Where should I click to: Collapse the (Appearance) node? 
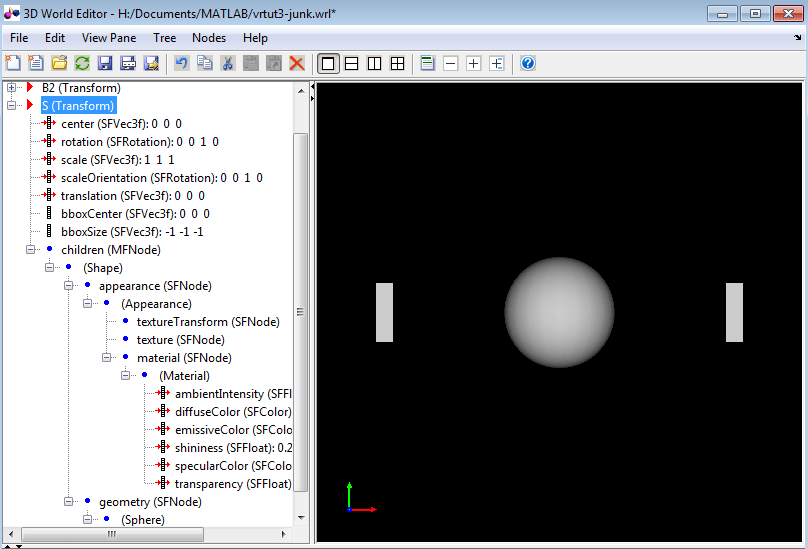(88, 303)
